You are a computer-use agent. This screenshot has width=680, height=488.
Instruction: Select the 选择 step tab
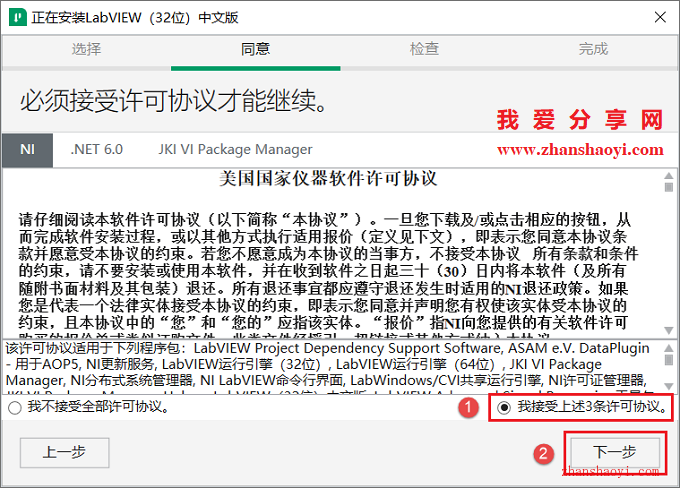(x=86, y=49)
